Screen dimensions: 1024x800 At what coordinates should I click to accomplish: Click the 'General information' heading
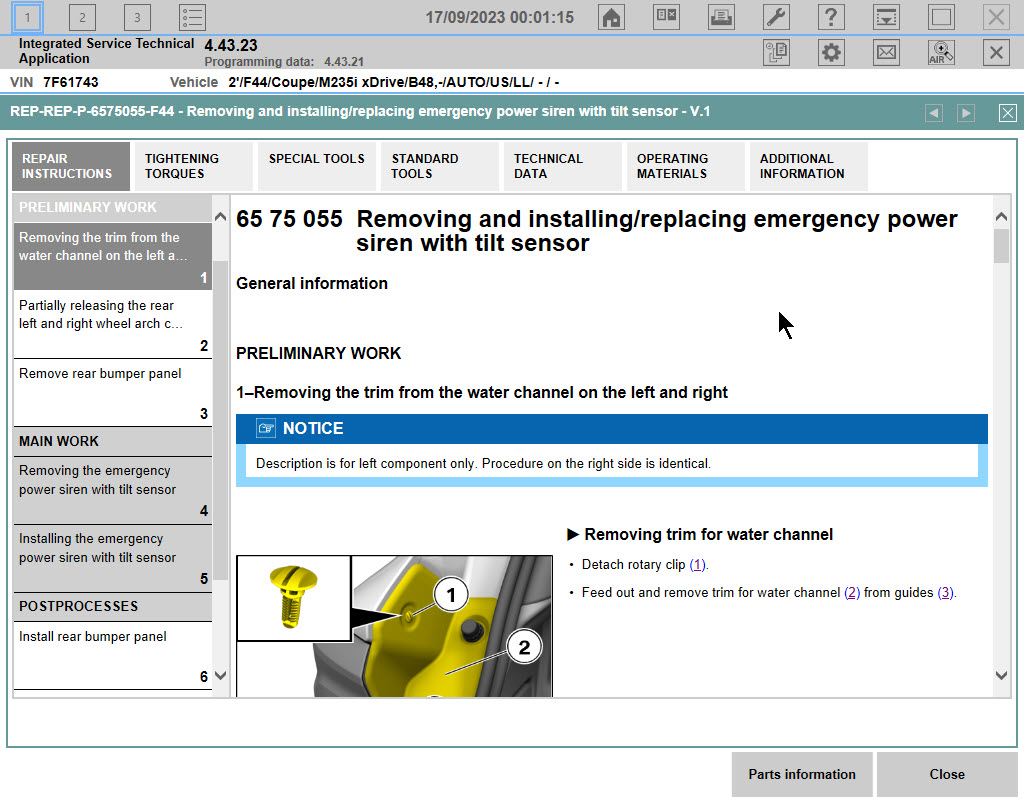tap(312, 283)
